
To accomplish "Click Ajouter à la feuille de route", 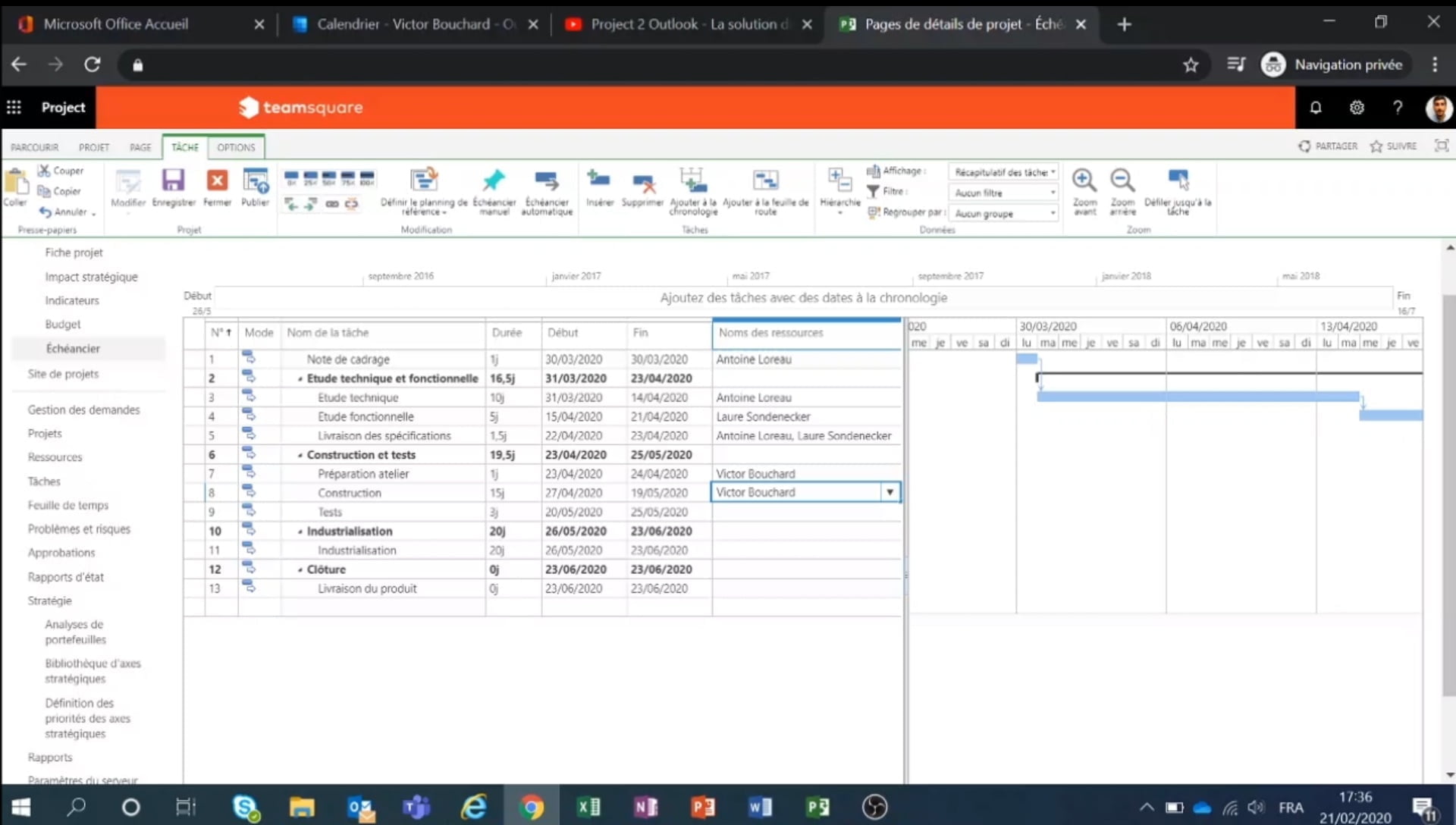I will 766,191.
